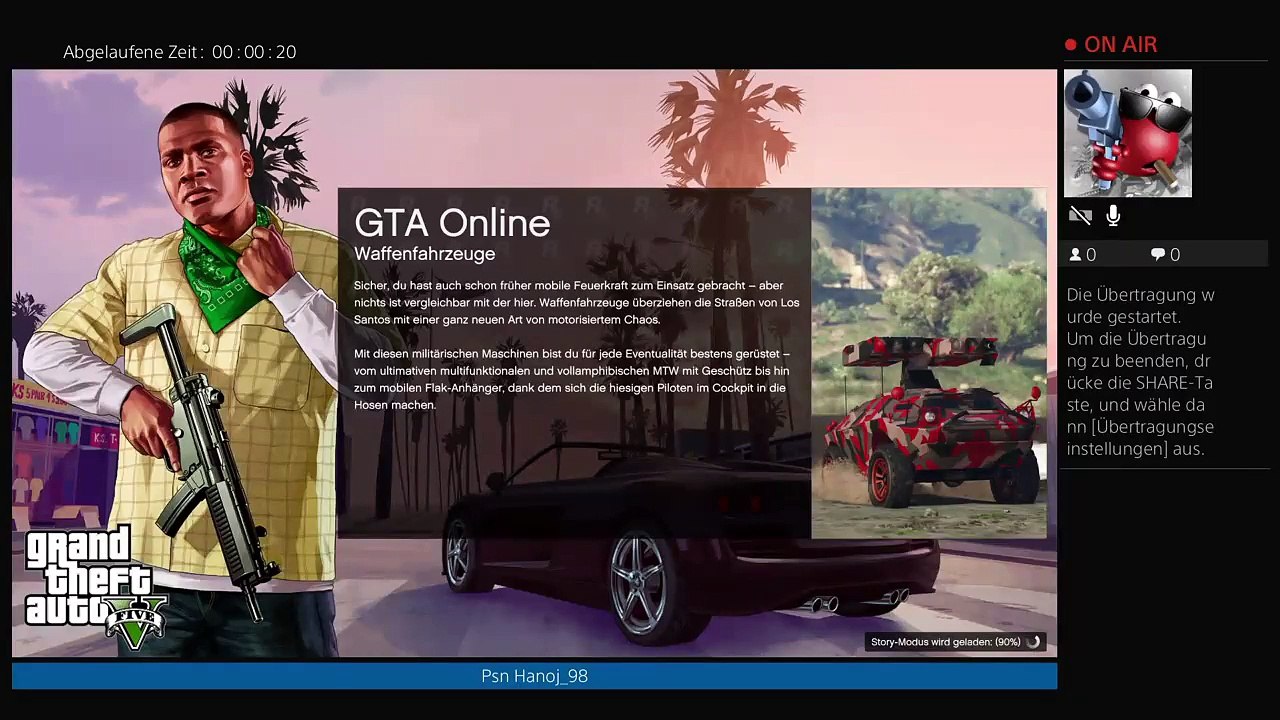
Task: Click the 'ON AIR' label
Action: pos(1120,45)
